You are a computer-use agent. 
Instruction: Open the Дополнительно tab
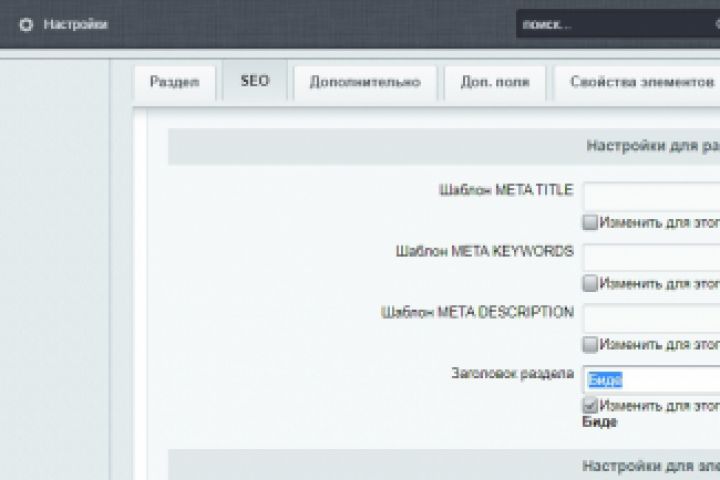(364, 83)
